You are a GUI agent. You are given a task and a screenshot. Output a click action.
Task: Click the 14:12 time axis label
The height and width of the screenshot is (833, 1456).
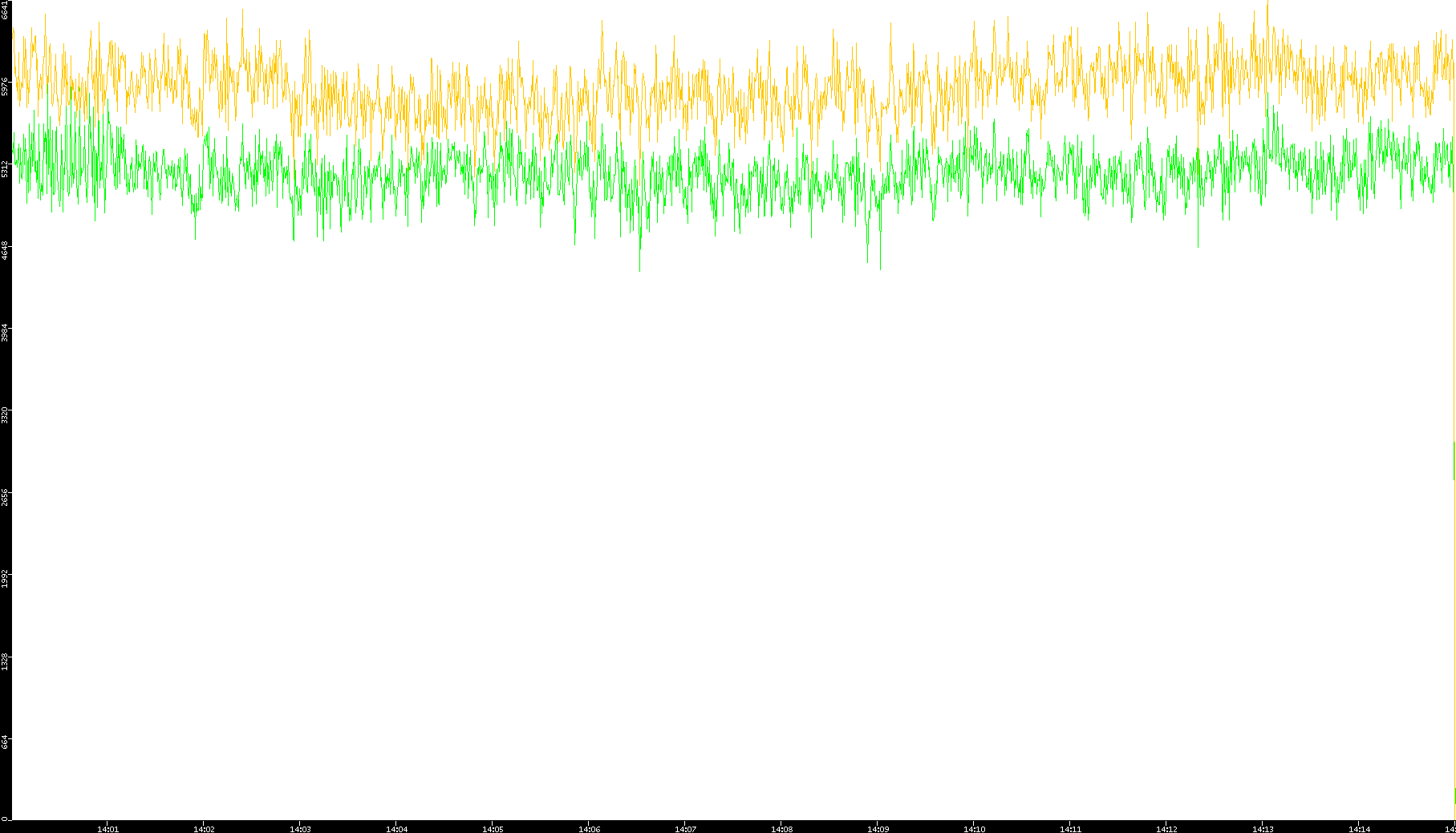(x=1166, y=829)
